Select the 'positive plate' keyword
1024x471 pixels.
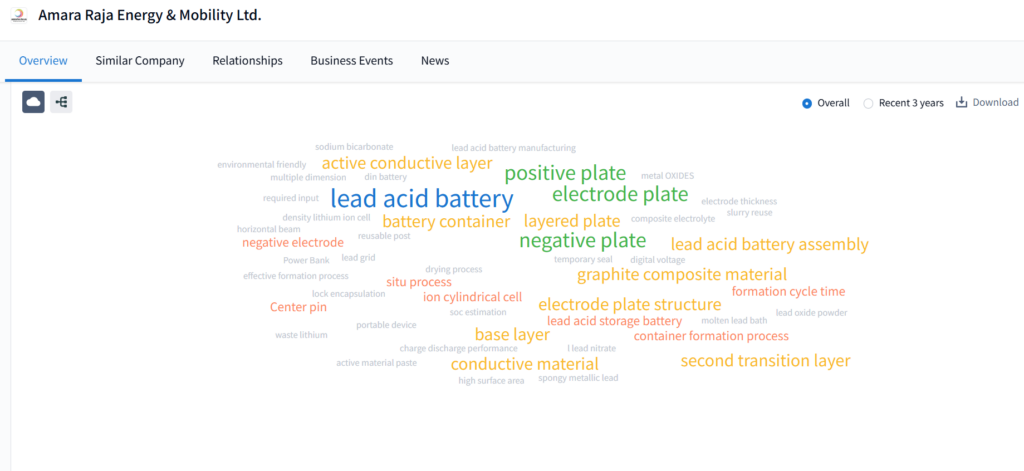[x=565, y=173]
